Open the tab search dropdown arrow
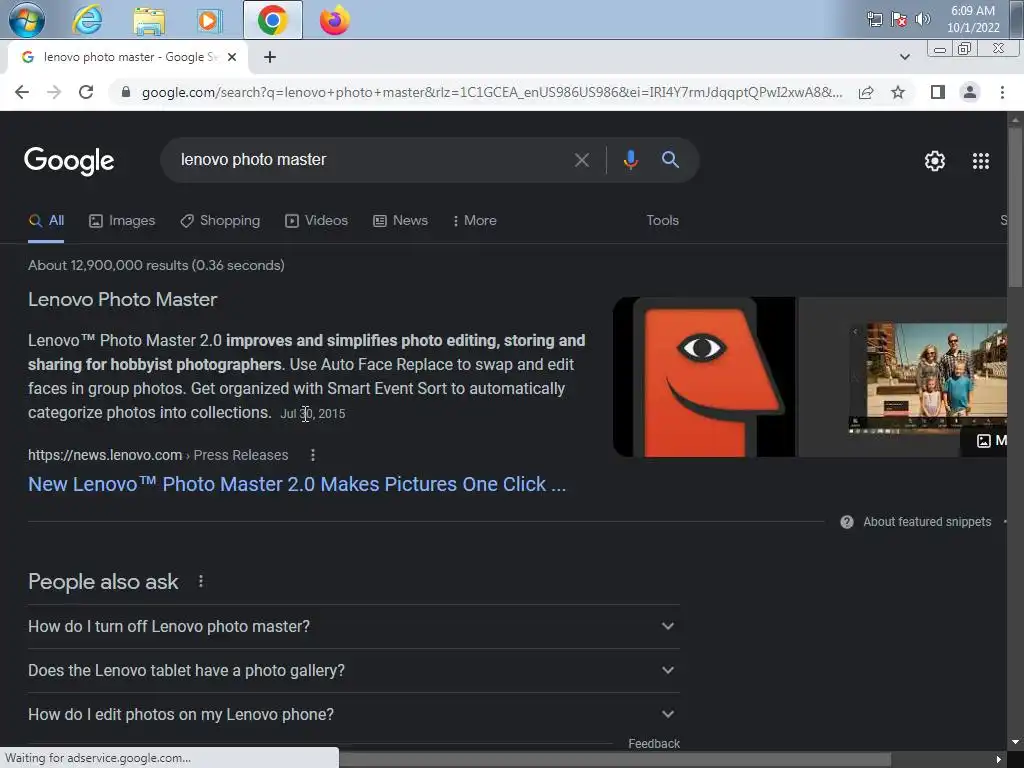1024x768 pixels. pyautogui.click(x=904, y=57)
